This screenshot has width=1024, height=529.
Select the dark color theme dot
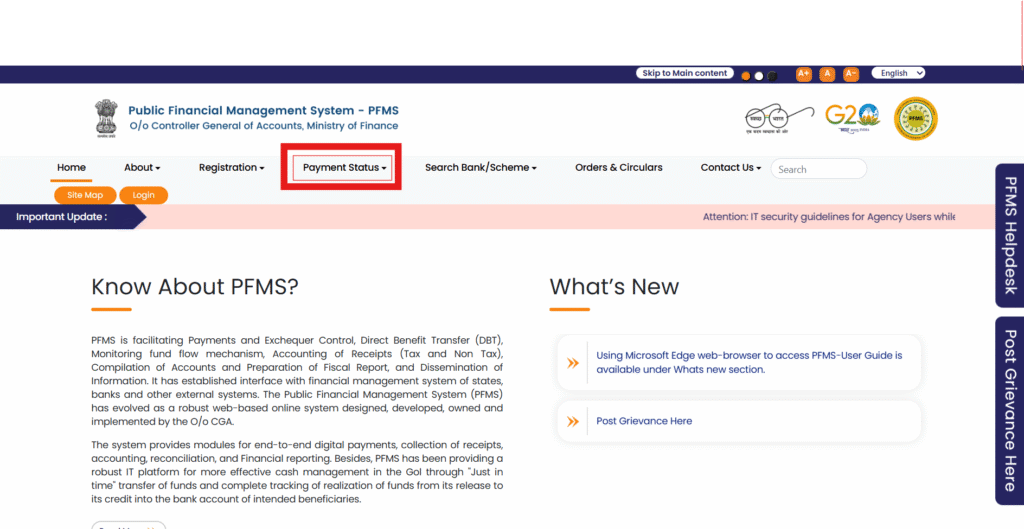tap(772, 76)
